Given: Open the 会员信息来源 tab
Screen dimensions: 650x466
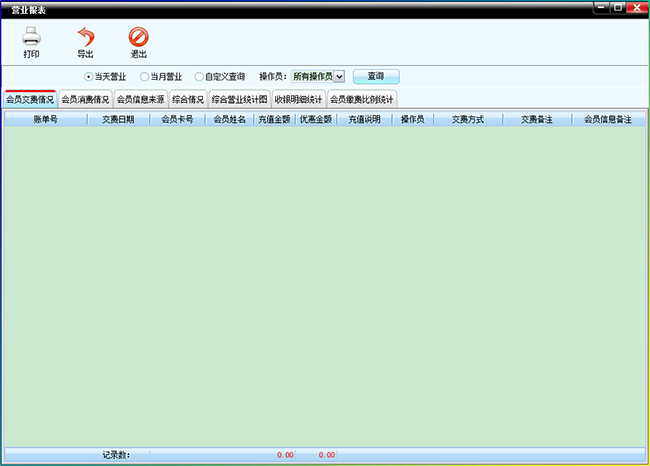Looking at the screenshot, I should pos(140,99).
